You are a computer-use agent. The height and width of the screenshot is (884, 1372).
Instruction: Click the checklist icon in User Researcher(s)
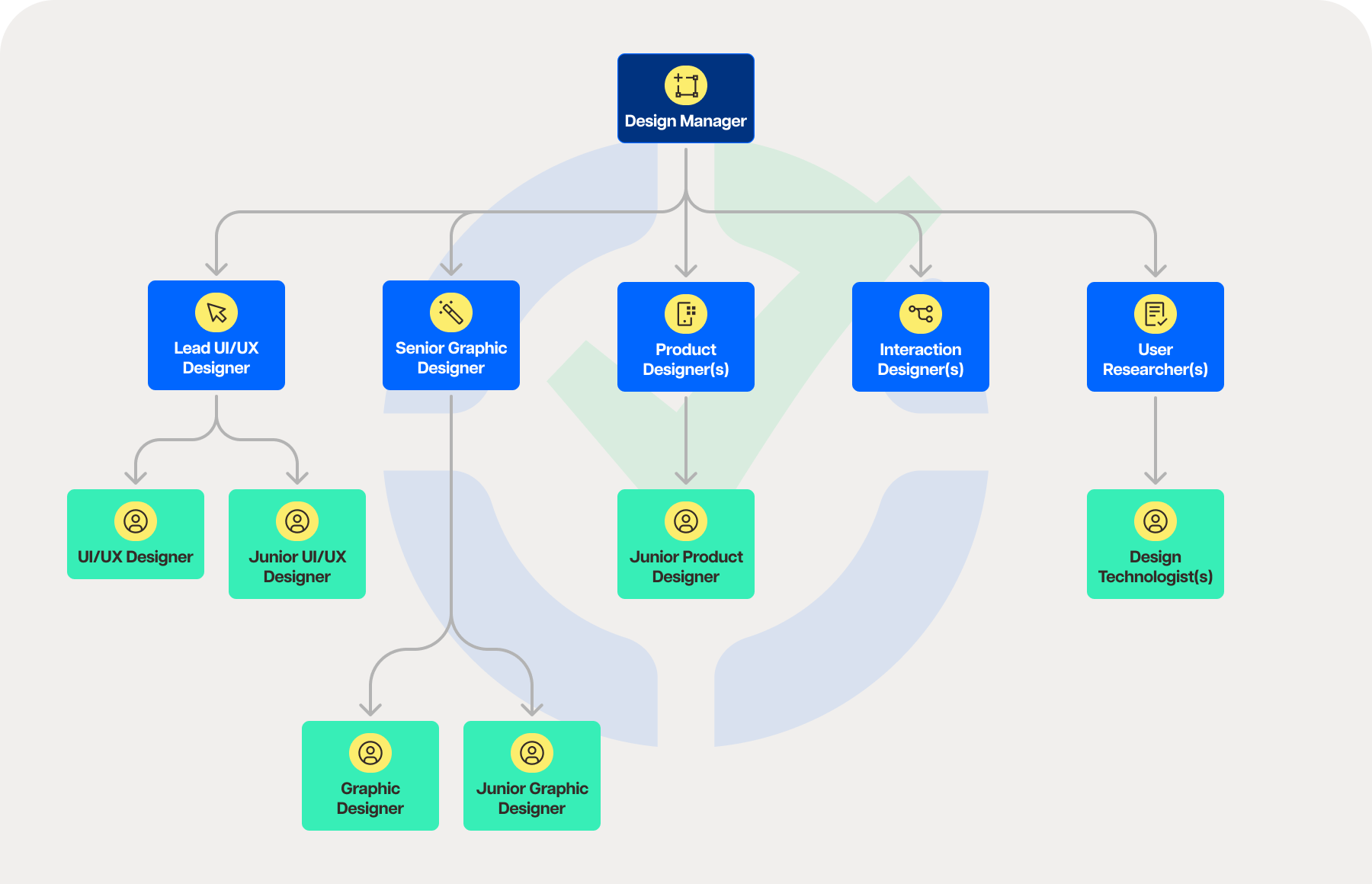click(1156, 314)
